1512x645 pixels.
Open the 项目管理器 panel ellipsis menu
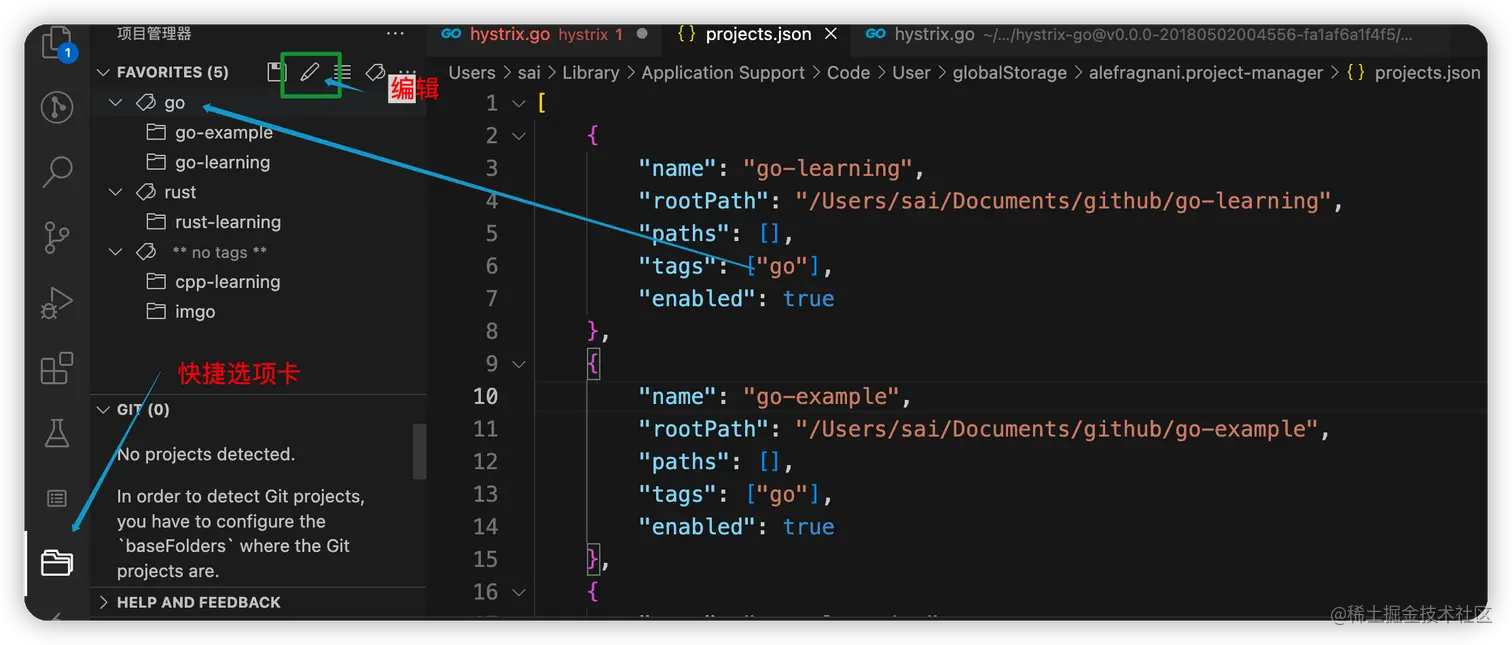pyautogui.click(x=396, y=33)
